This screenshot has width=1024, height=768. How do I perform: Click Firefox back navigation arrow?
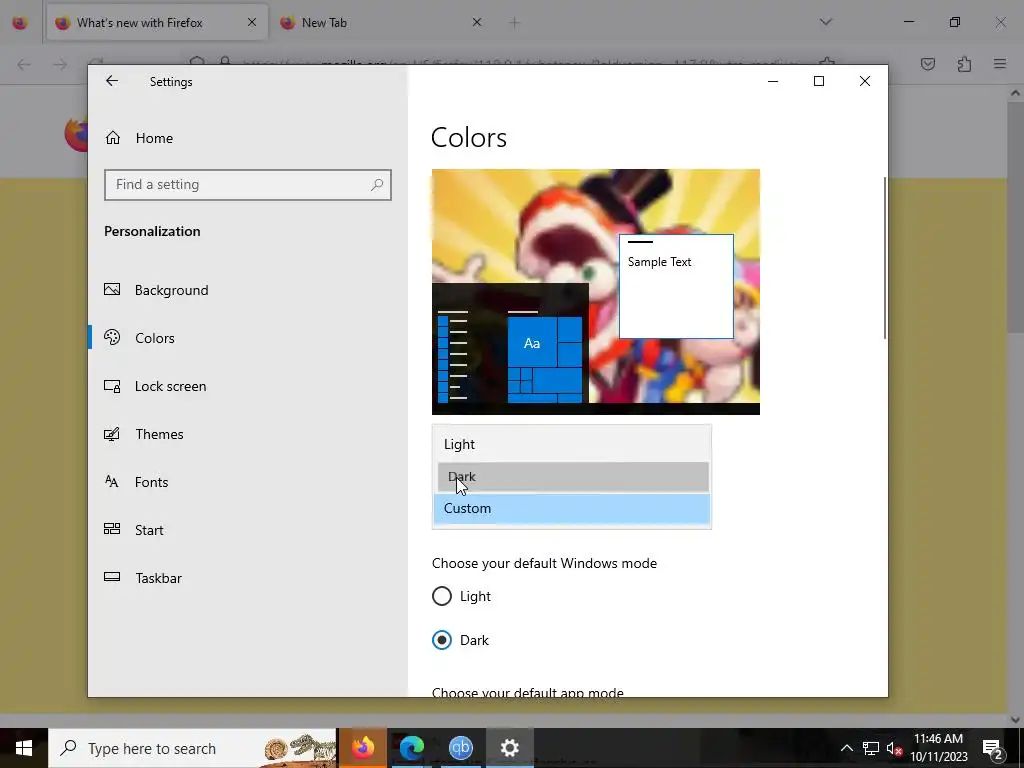pyautogui.click(x=24, y=64)
